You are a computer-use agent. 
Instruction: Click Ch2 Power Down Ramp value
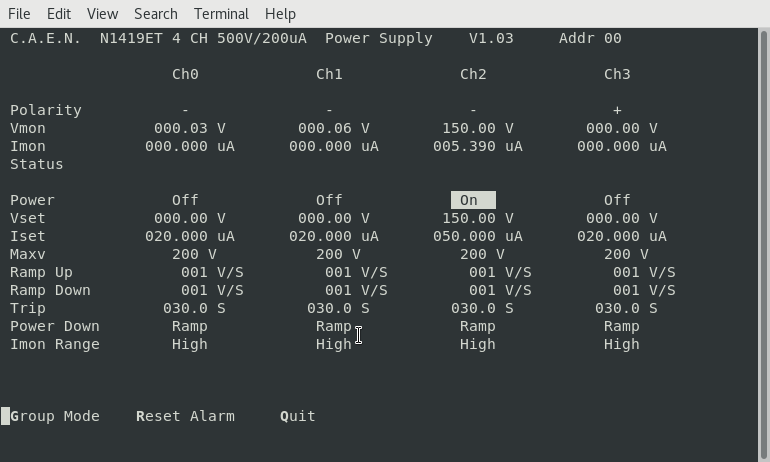[478, 326]
